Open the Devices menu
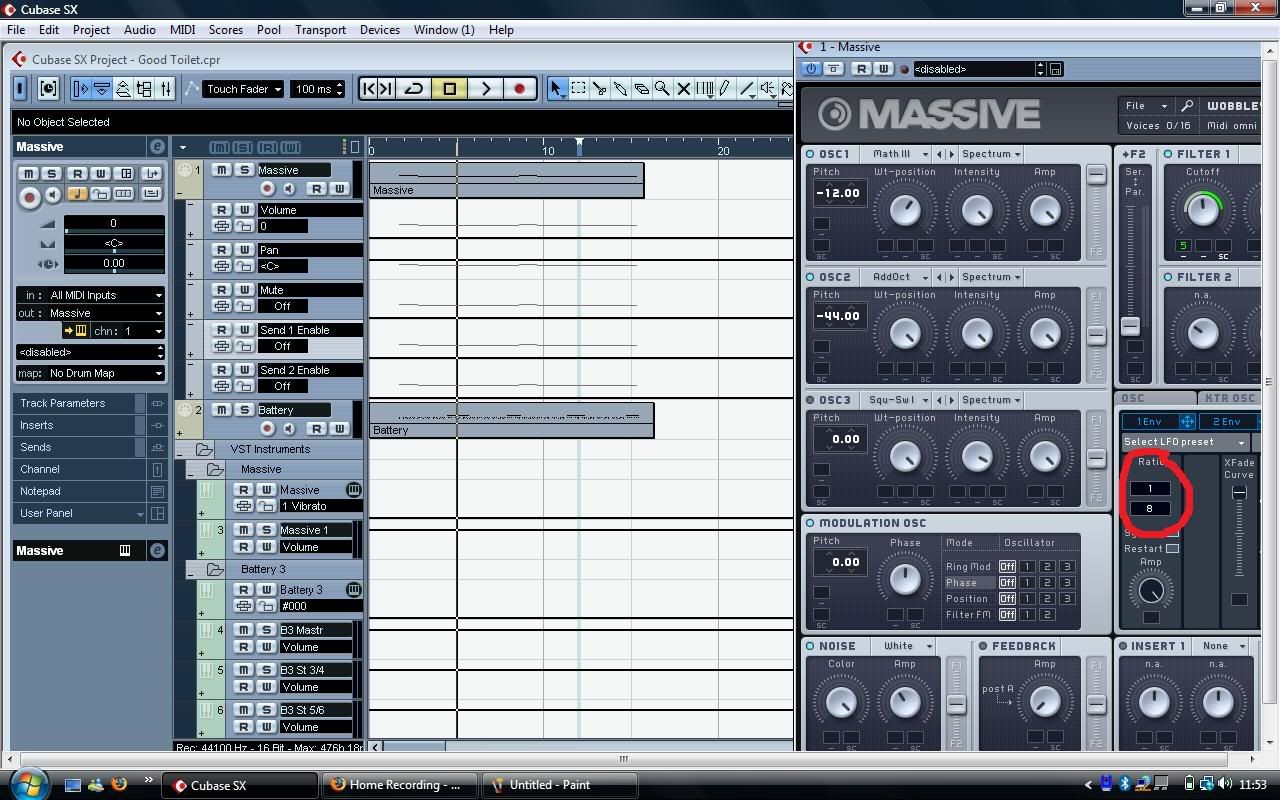The image size is (1280, 800). coord(380,30)
